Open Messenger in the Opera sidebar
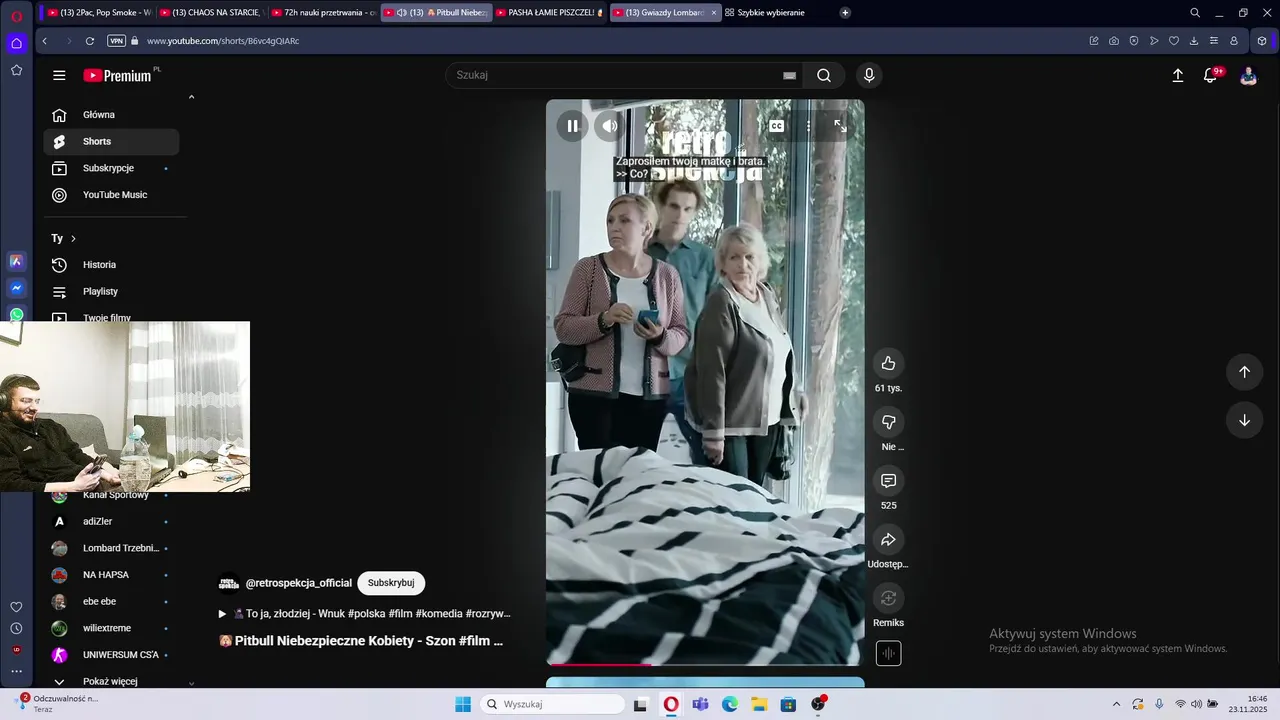The width and height of the screenshot is (1280, 720). tap(16, 288)
